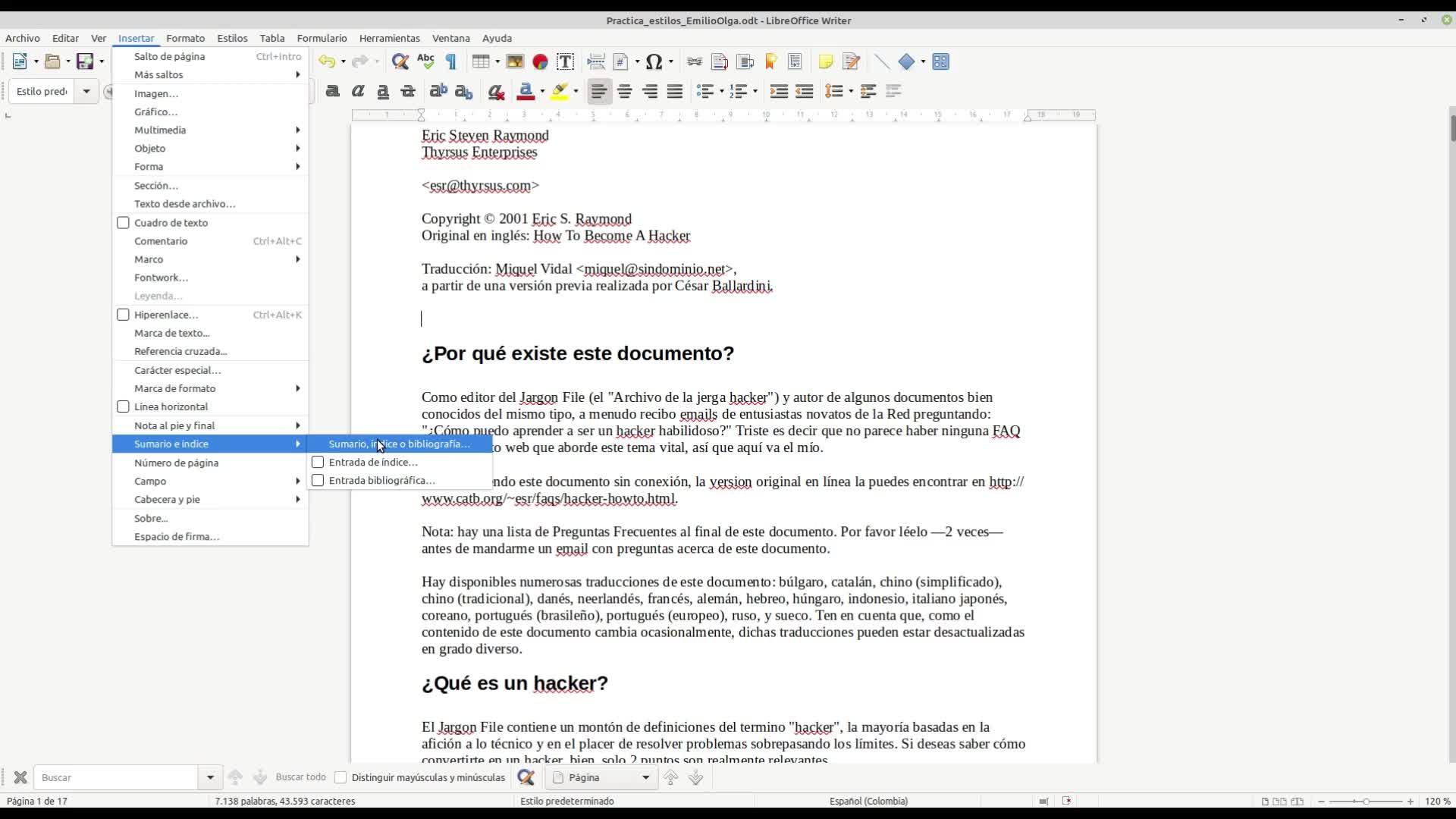This screenshot has width=1456, height=819.
Task: Click the clear direct formatting icon
Action: tap(496, 92)
